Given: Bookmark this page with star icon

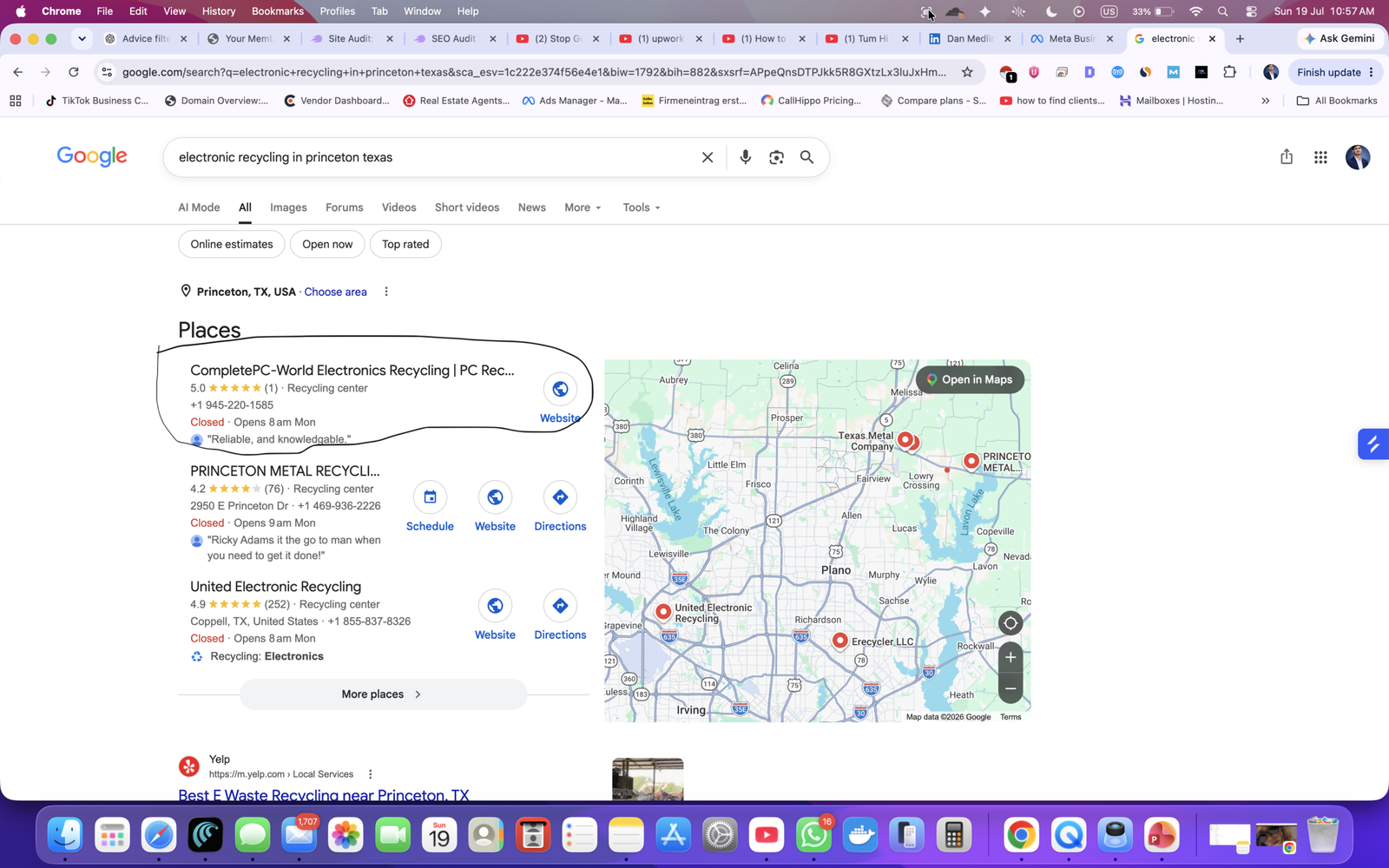Looking at the screenshot, I should [x=967, y=72].
